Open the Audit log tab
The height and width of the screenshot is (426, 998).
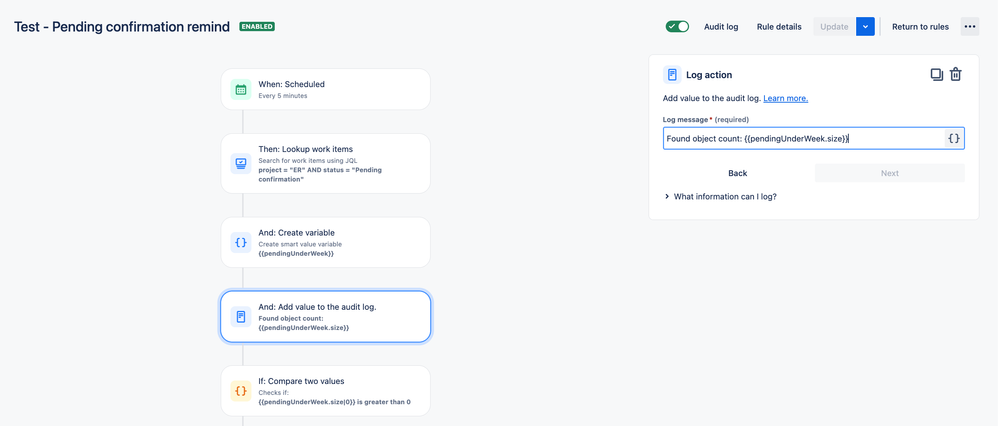(x=721, y=27)
